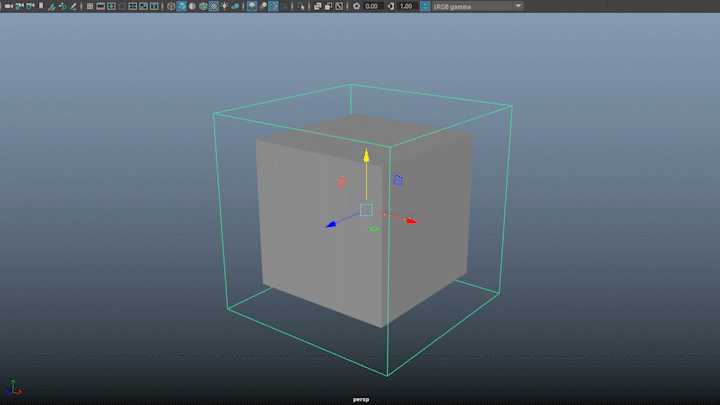Toggle the Safe Action display
720x405 pixels.
click(143, 6)
